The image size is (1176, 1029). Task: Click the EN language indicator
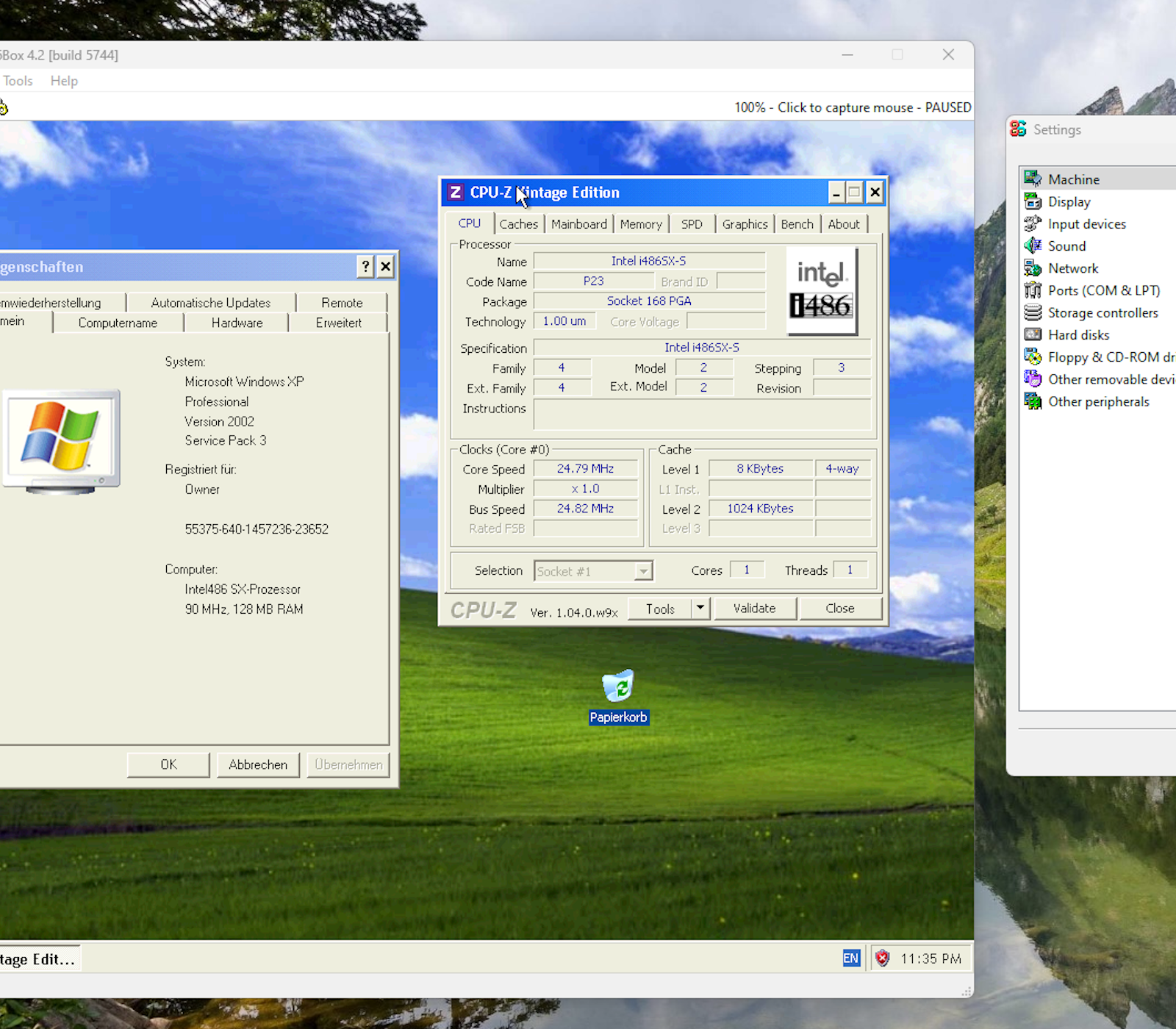(850, 958)
